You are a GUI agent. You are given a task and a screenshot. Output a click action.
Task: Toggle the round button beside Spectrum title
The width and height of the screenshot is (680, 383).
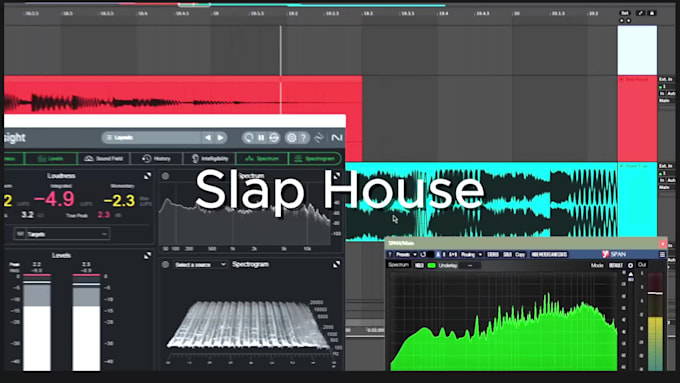(x=165, y=176)
